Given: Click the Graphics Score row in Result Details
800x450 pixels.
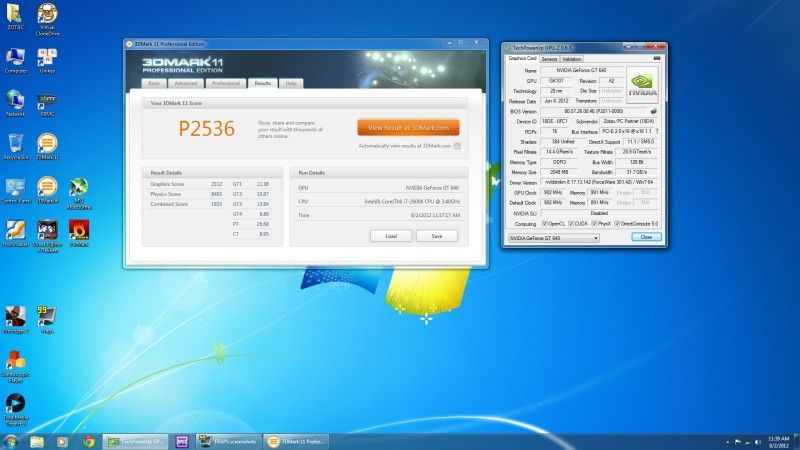Looking at the screenshot, I should (x=186, y=184).
